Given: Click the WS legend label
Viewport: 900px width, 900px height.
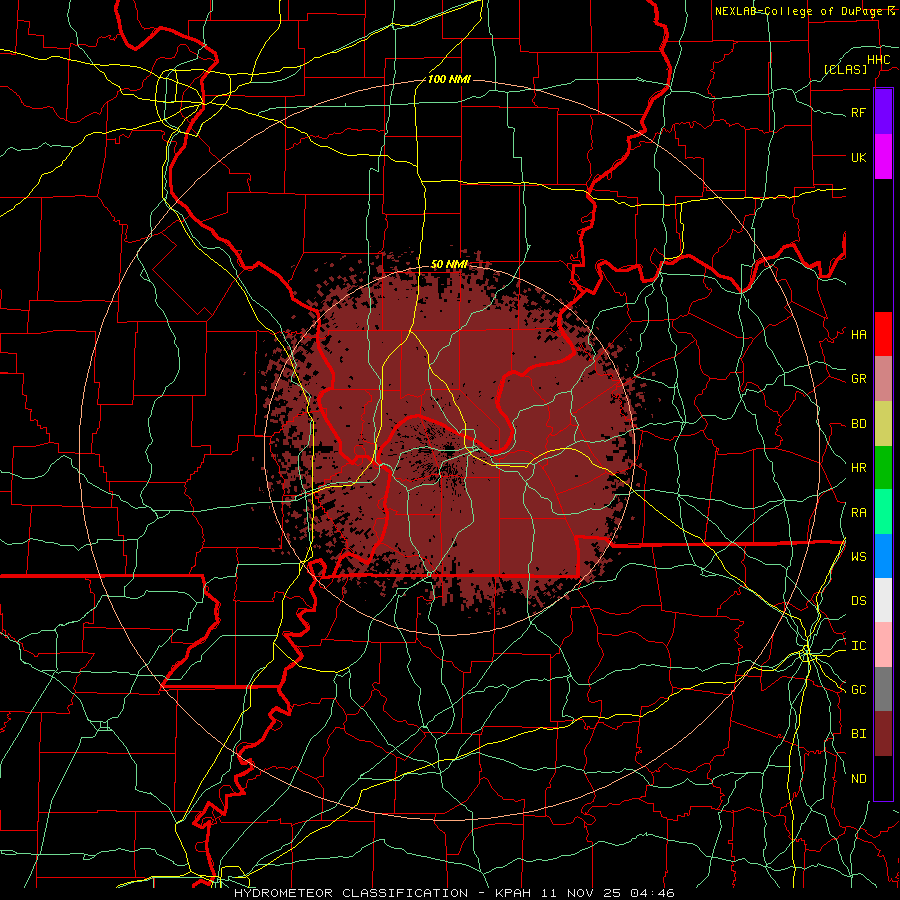Looking at the screenshot, I should pos(858,557).
